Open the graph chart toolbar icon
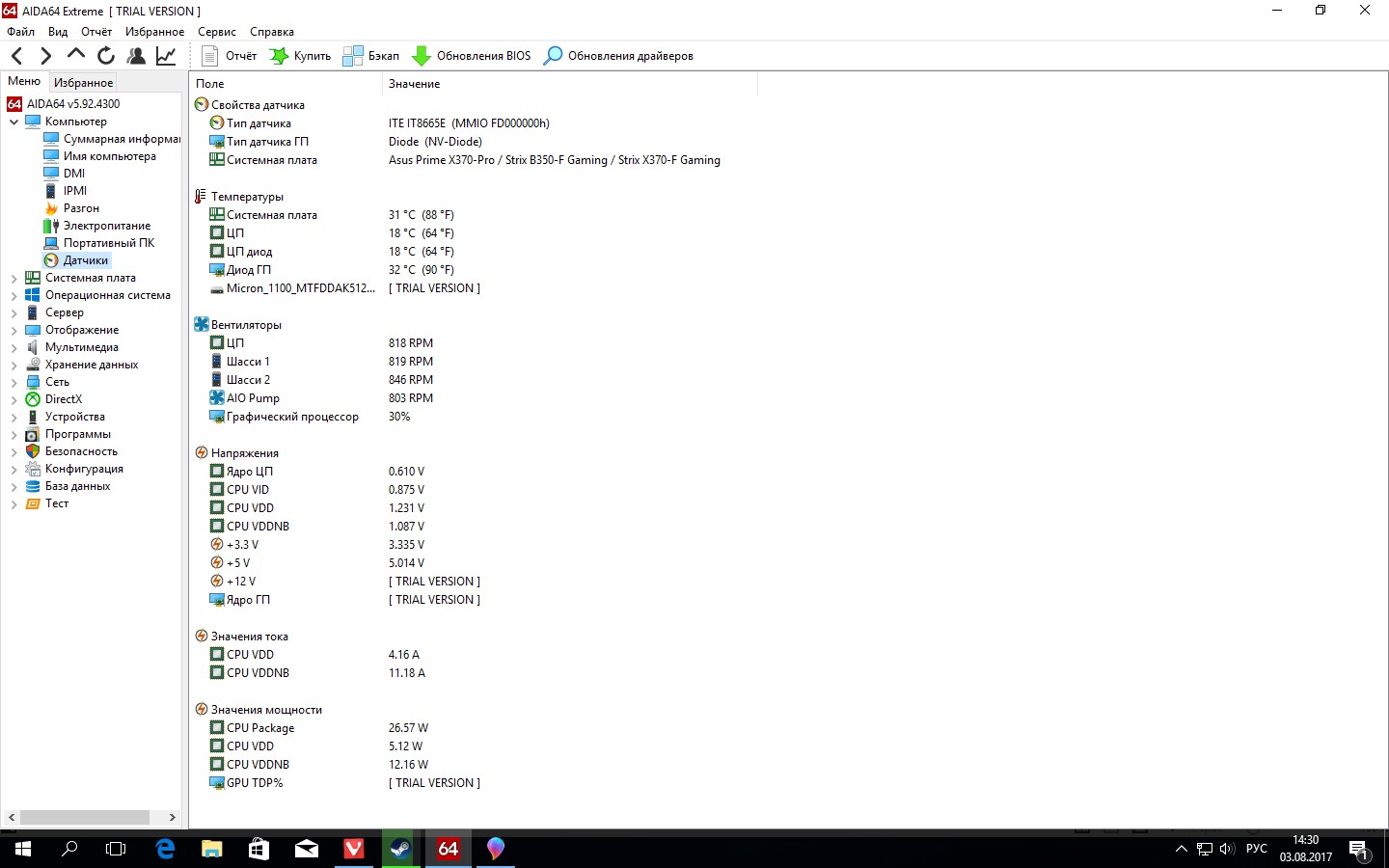Screen dimensions: 1389x868 click(x=166, y=56)
